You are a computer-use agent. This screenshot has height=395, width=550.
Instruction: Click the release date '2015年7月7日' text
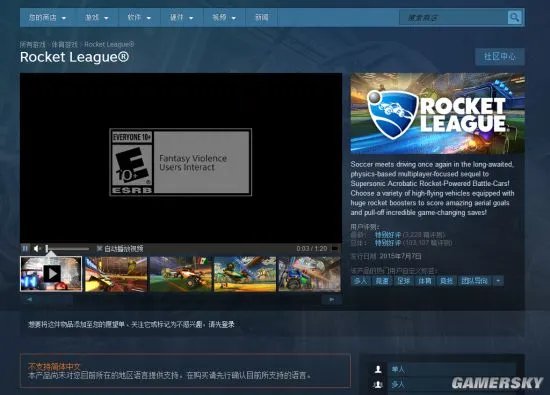coord(400,256)
